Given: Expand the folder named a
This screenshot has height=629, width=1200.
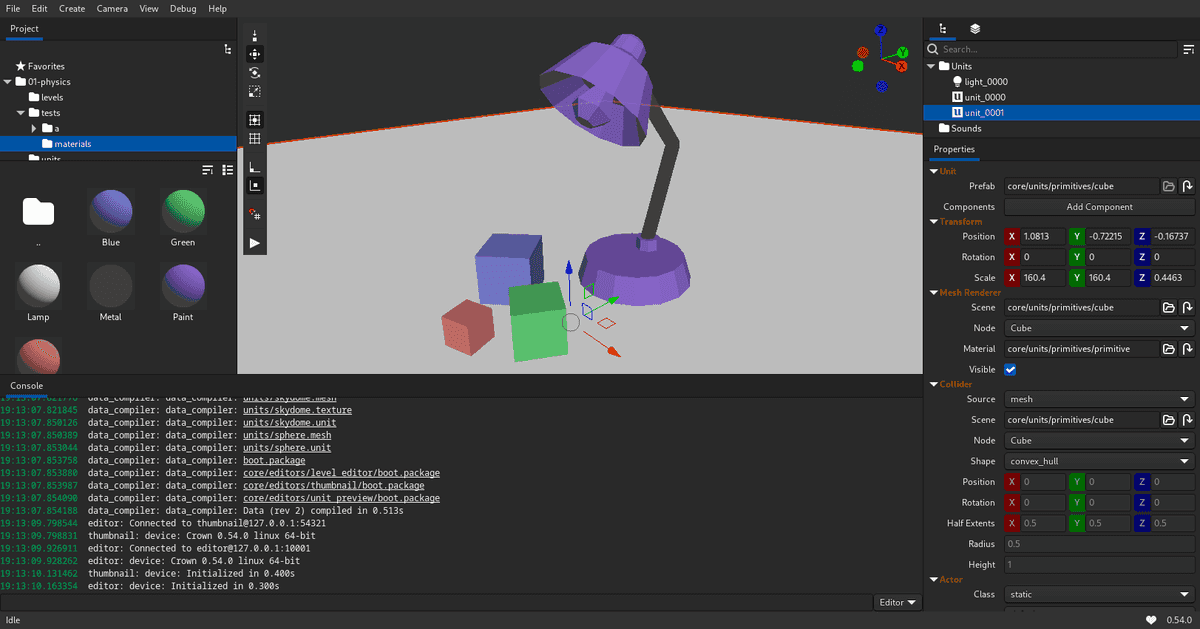Looking at the screenshot, I should 33,128.
